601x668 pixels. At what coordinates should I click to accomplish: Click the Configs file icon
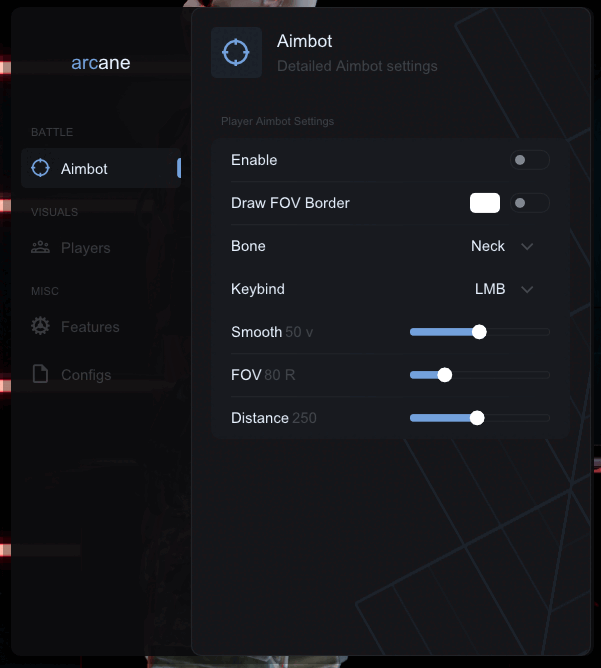(x=41, y=374)
